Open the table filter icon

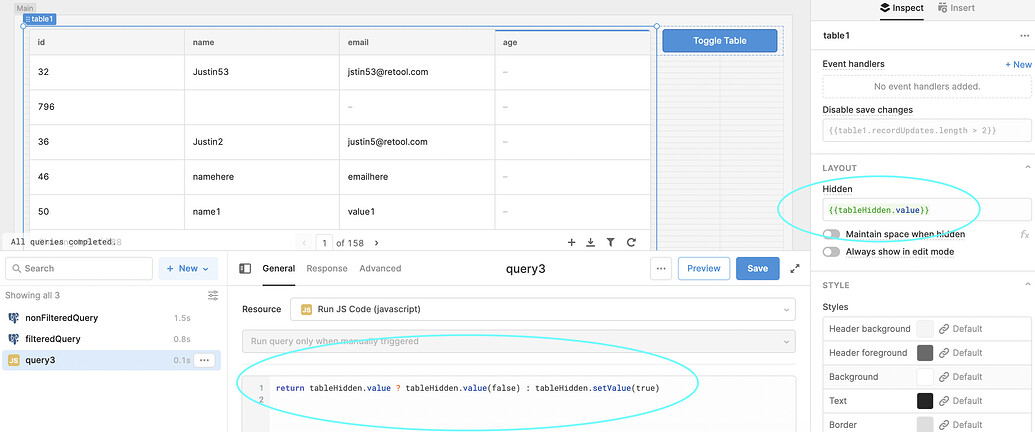[611, 242]
